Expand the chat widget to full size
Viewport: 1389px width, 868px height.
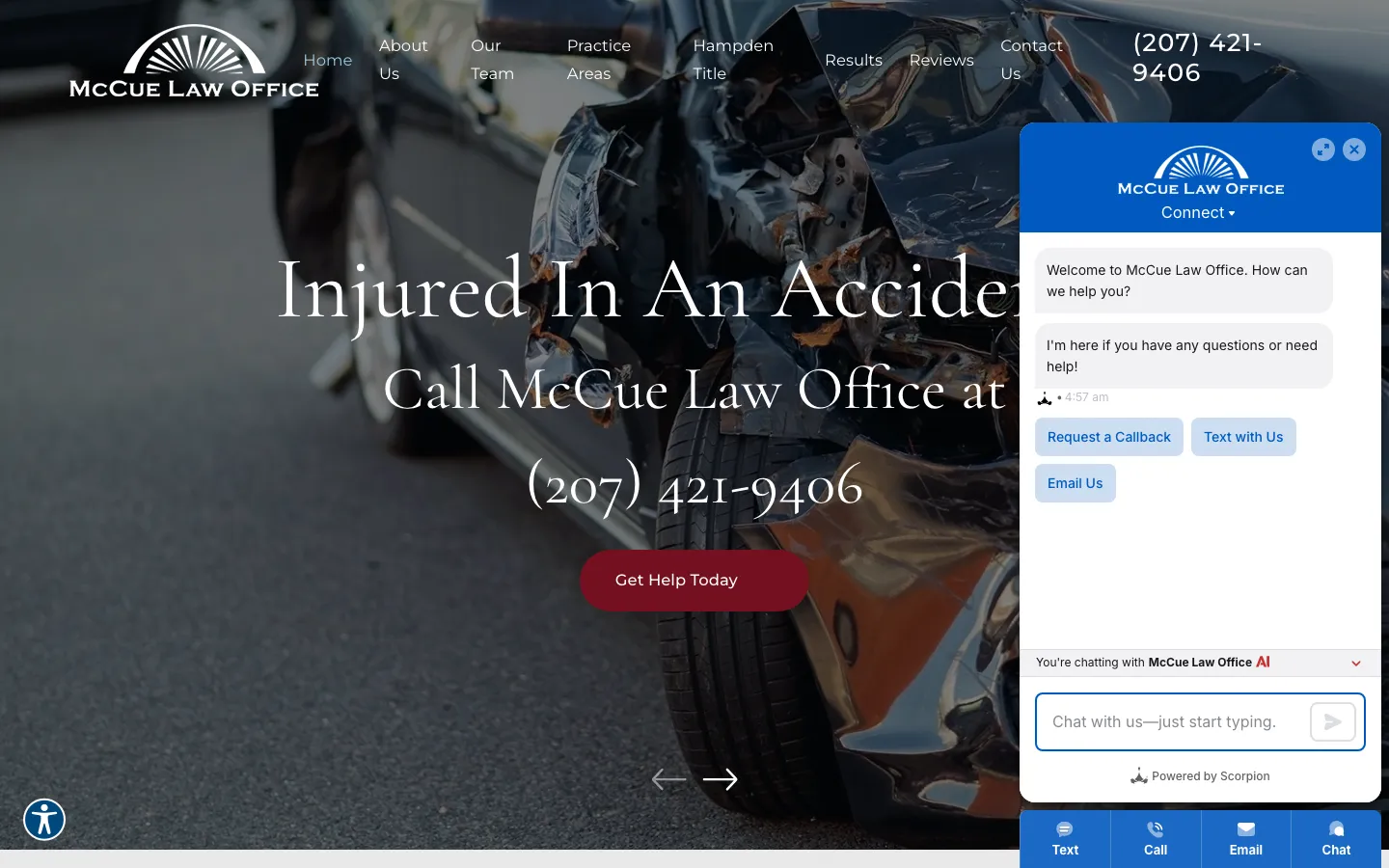(x=1323, y=149)
